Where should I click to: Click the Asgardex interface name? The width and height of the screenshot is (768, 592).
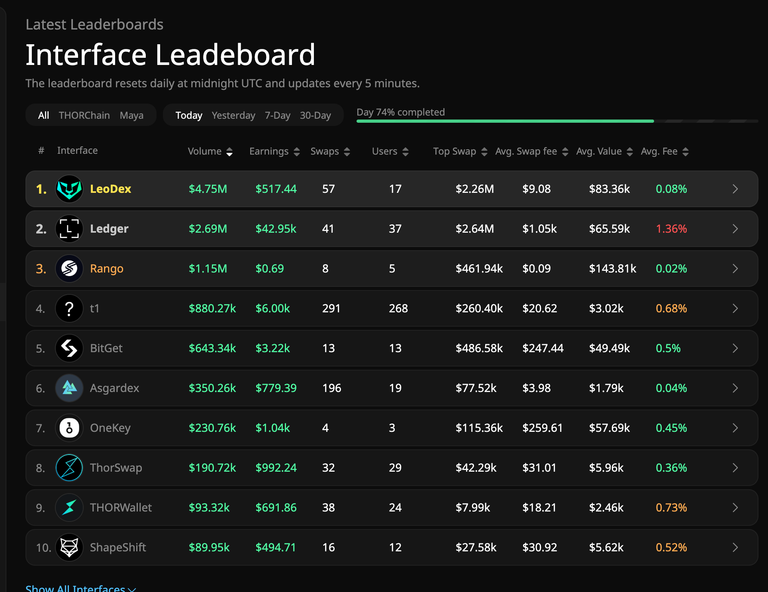(114, 388)
